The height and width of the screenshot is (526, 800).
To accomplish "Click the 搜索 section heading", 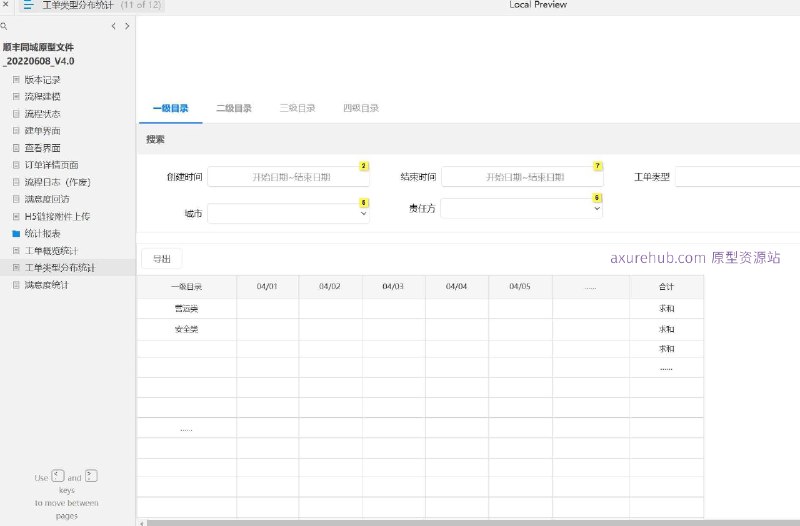I will 155,139.
